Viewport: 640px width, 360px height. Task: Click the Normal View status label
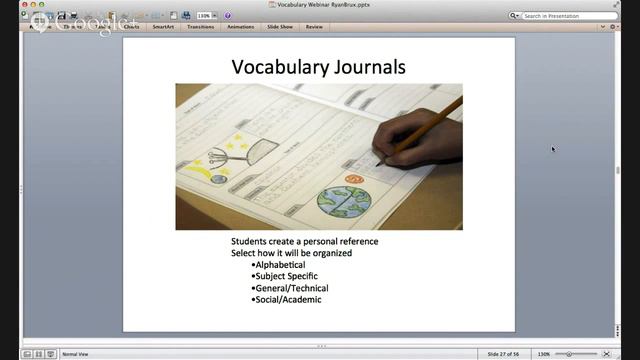coord(75,354)
